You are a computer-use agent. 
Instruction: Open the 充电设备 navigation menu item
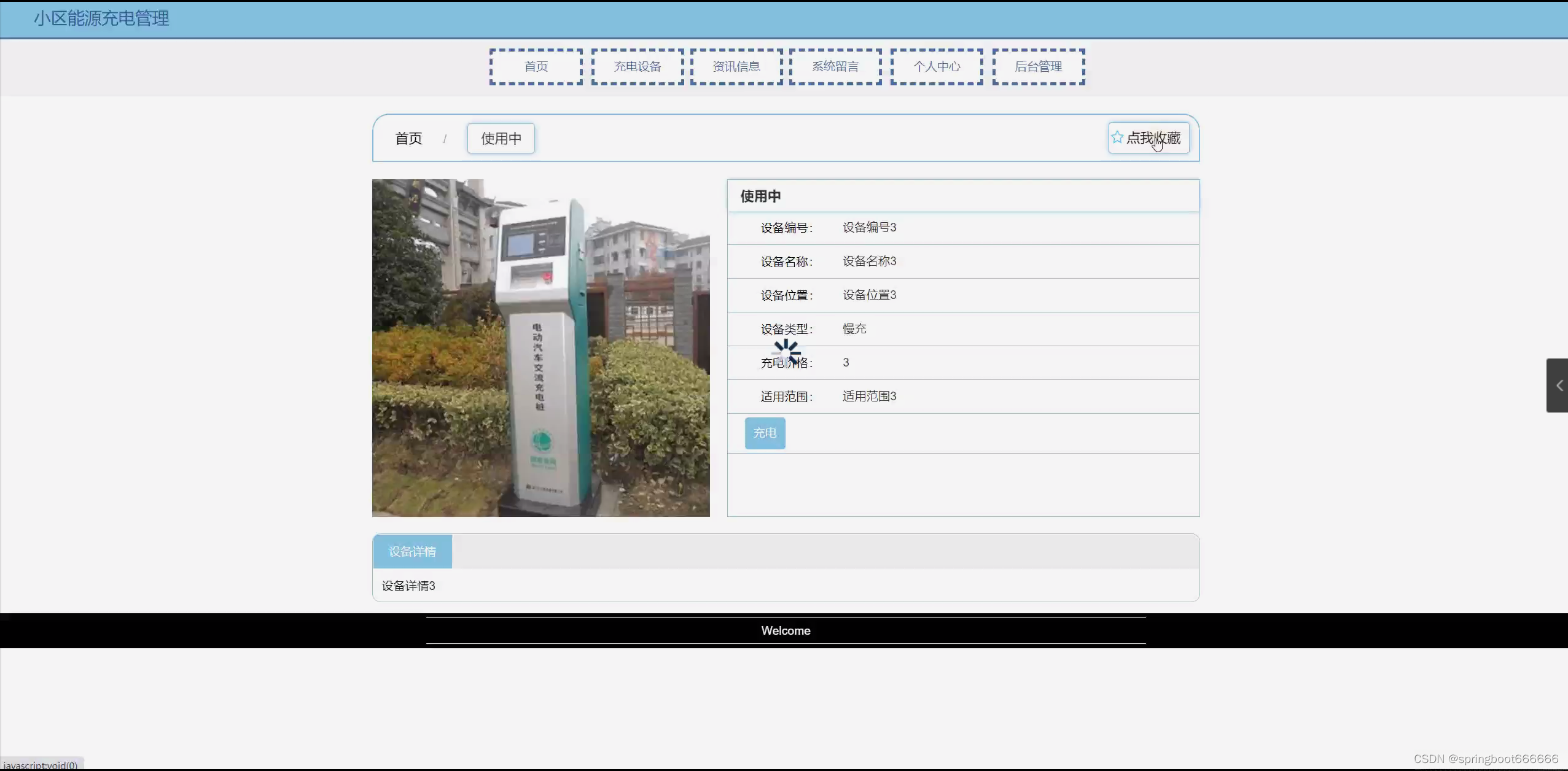637,67
